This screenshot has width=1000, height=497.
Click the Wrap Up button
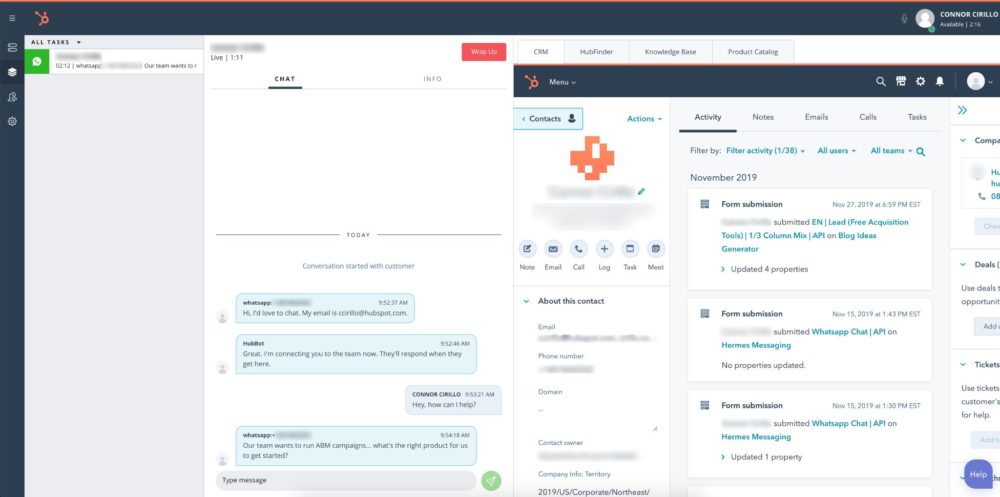tap(484, 52)
